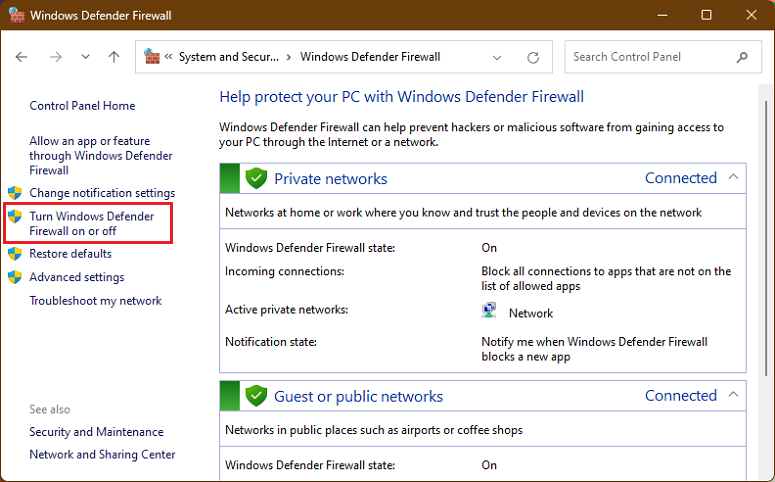Click shield icon beside Turn Firewall on or off

[x=15, y=217]
